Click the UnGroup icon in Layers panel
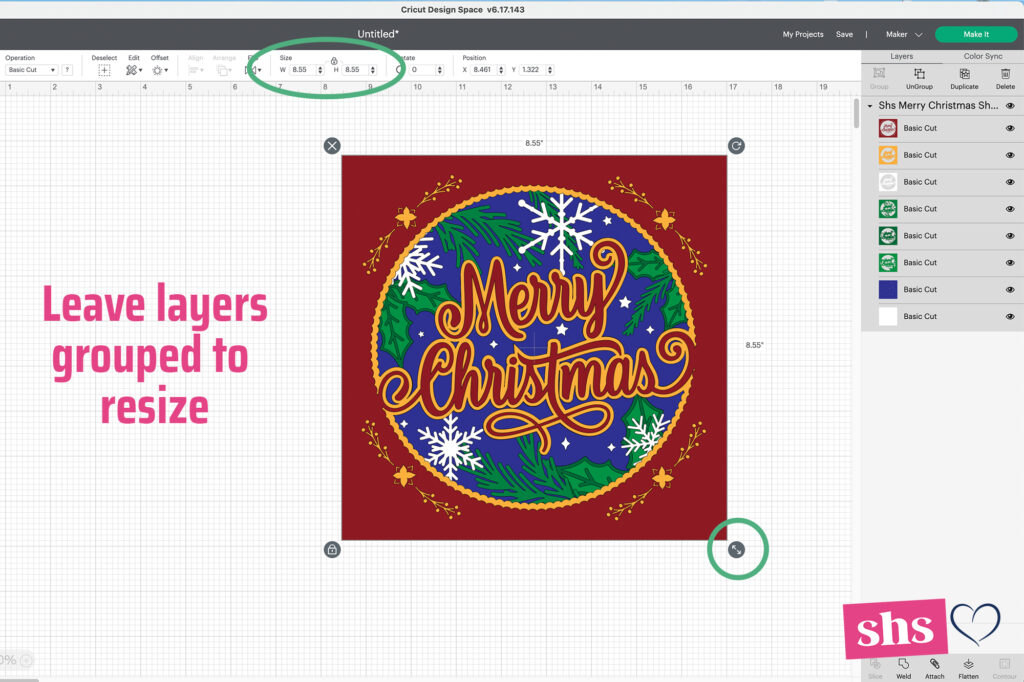Screen dimensions: 1024x682 click(919, 74)
